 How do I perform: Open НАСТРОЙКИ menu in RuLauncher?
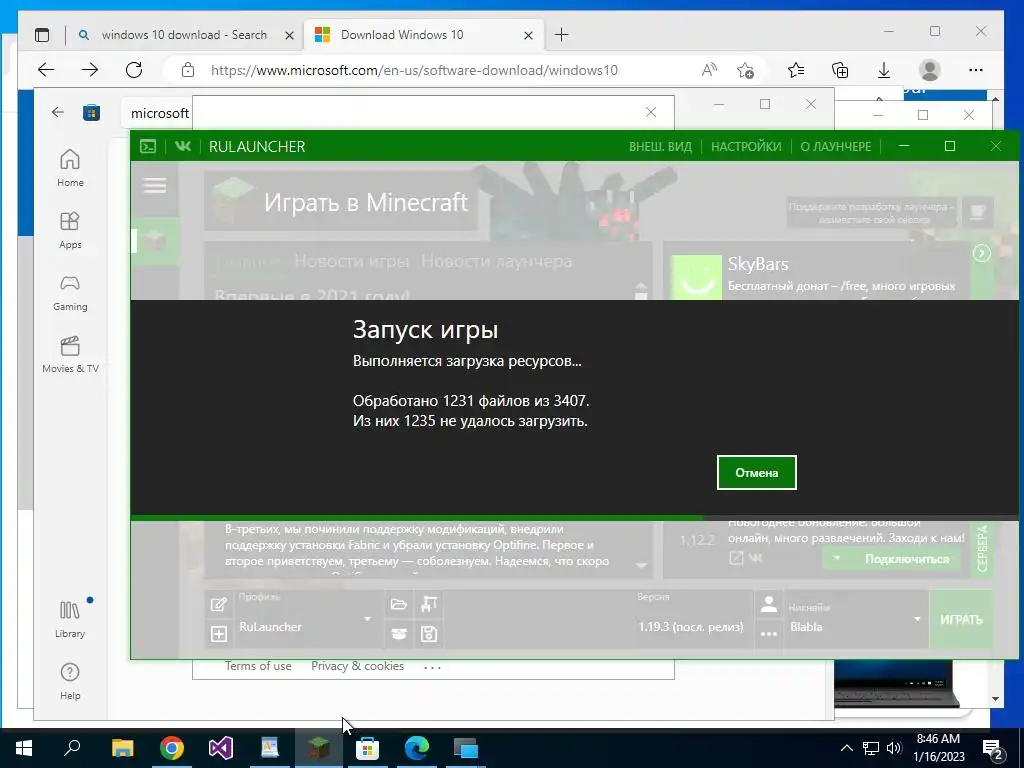tap(746, 147)
